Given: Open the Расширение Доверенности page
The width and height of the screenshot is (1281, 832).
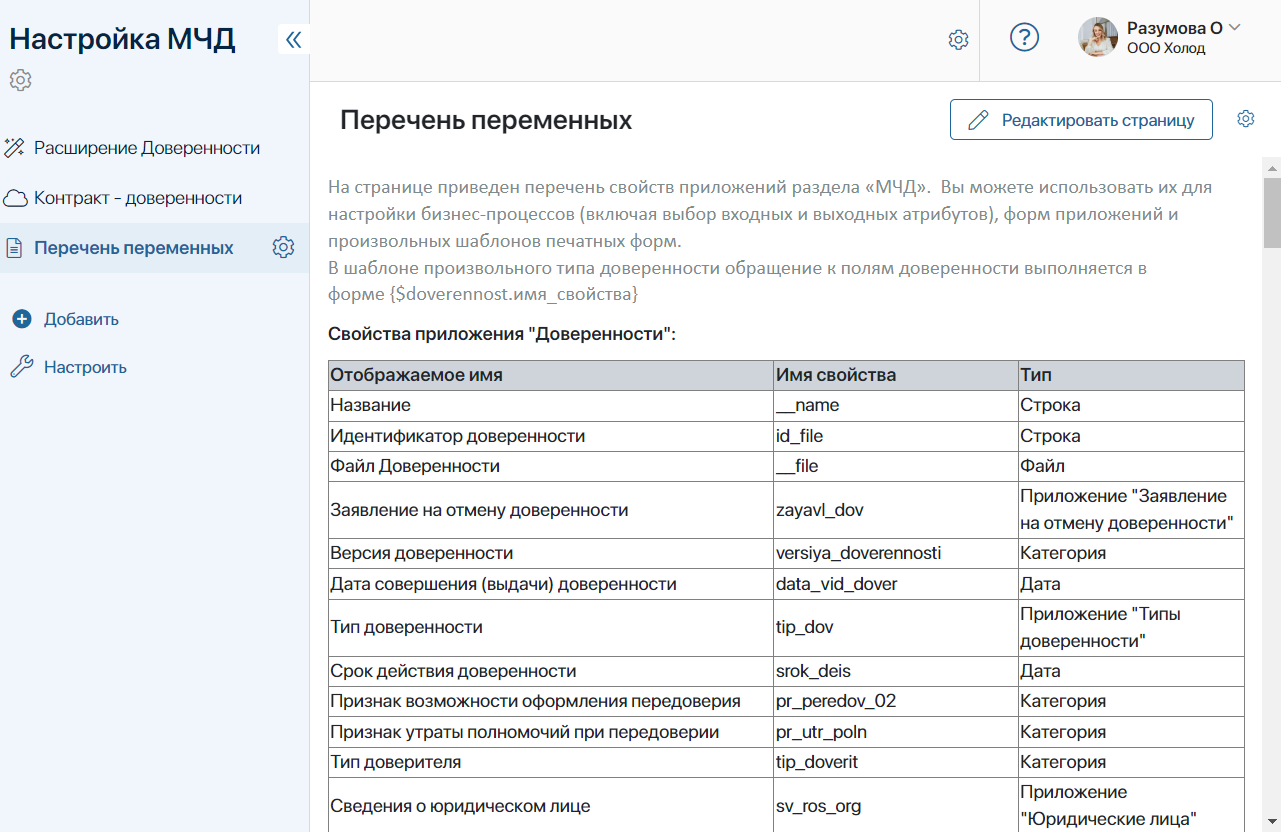Looking at the screenshot, I should pyautogui.click(x=147, y=148).
